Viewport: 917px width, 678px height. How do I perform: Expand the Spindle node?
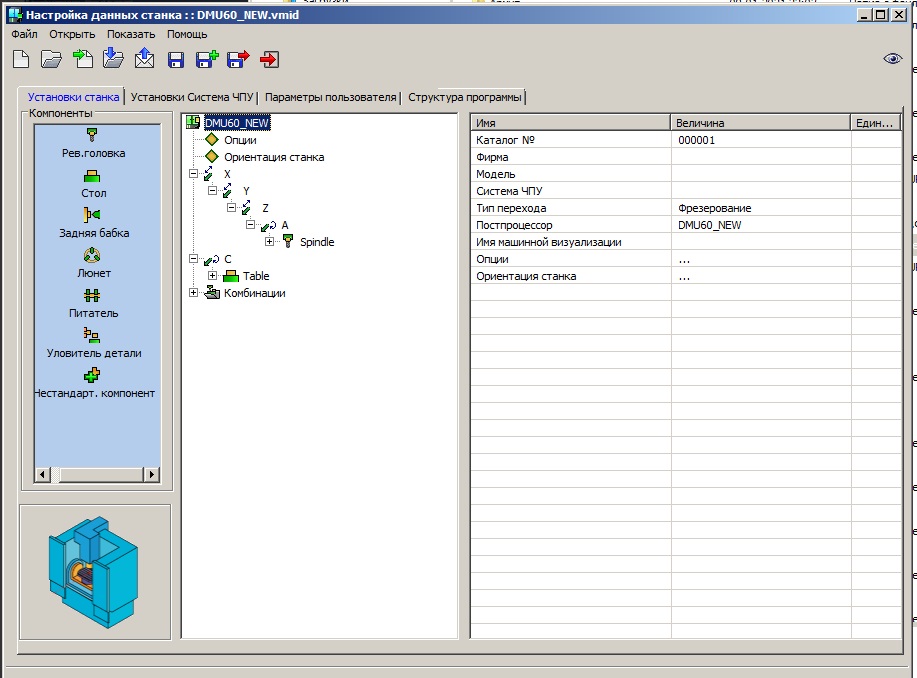point(269,242)
